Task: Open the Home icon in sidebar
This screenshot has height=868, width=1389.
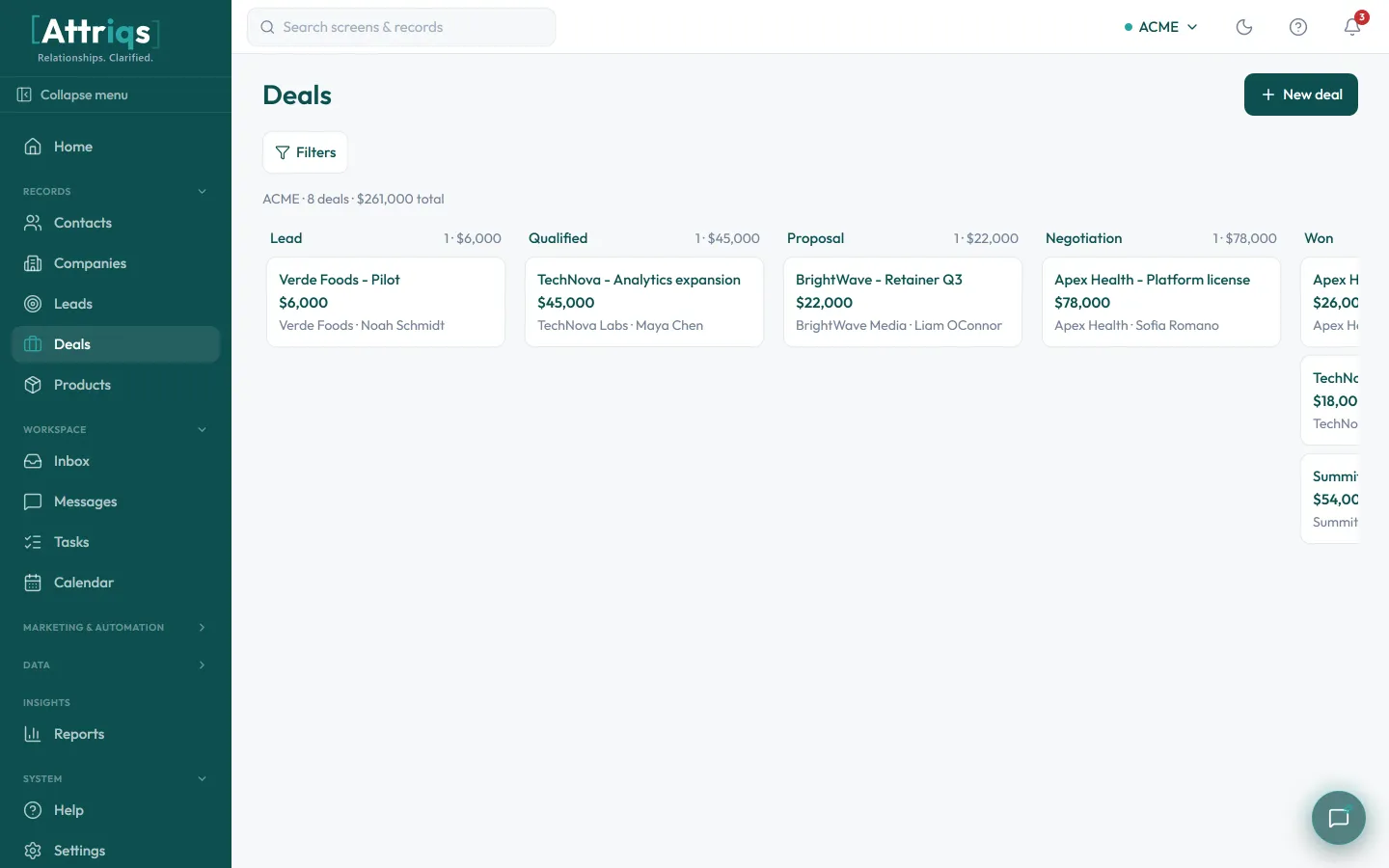Action: tap(33, 147)
